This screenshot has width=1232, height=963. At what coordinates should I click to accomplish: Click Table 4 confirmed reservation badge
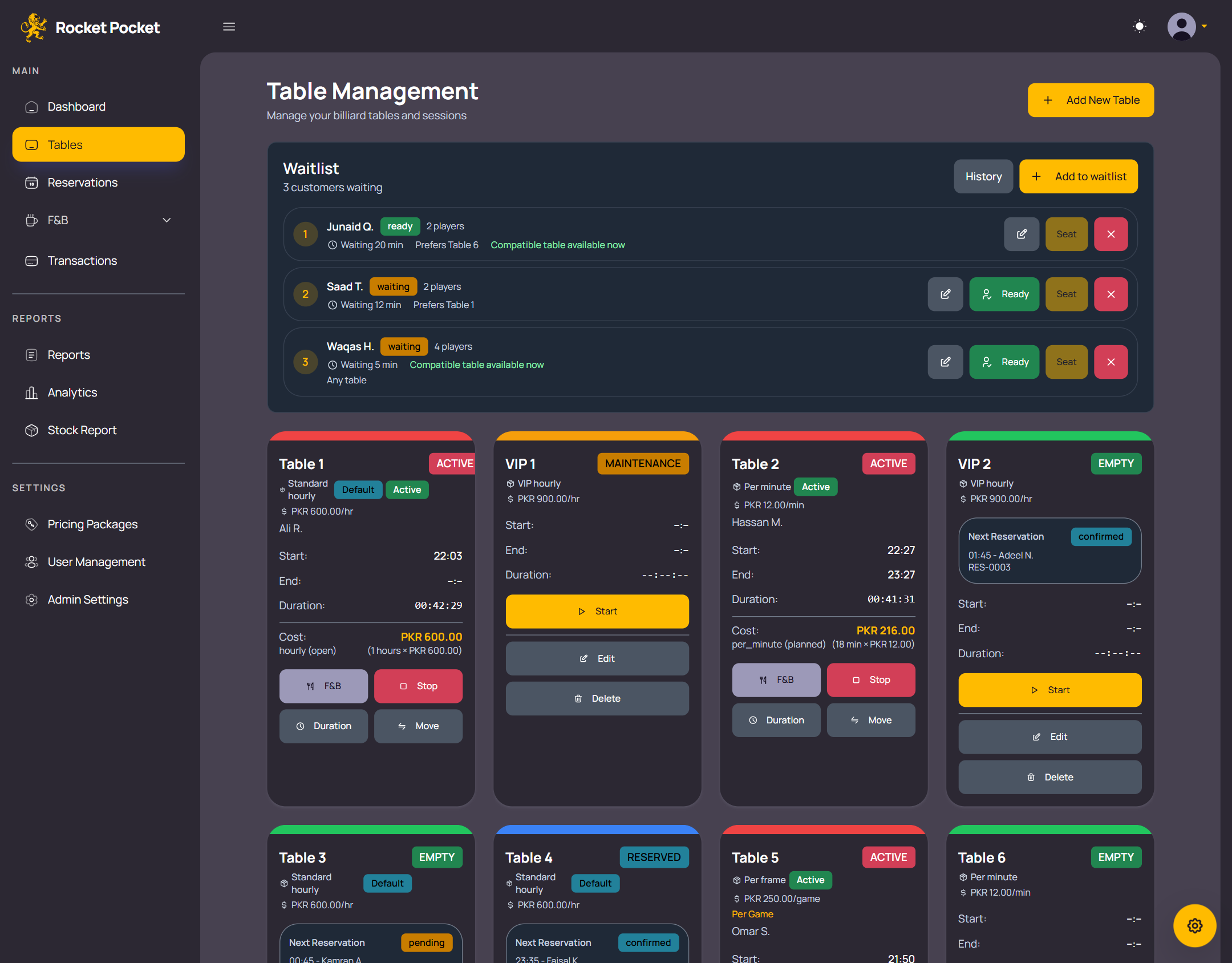click(x=649, y=943)
